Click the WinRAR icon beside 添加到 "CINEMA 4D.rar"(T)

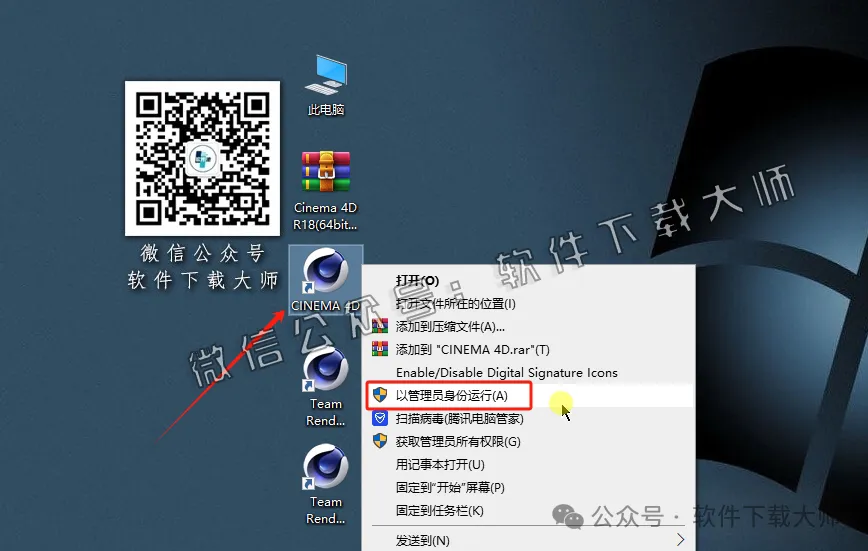click(x=380, y=349)
